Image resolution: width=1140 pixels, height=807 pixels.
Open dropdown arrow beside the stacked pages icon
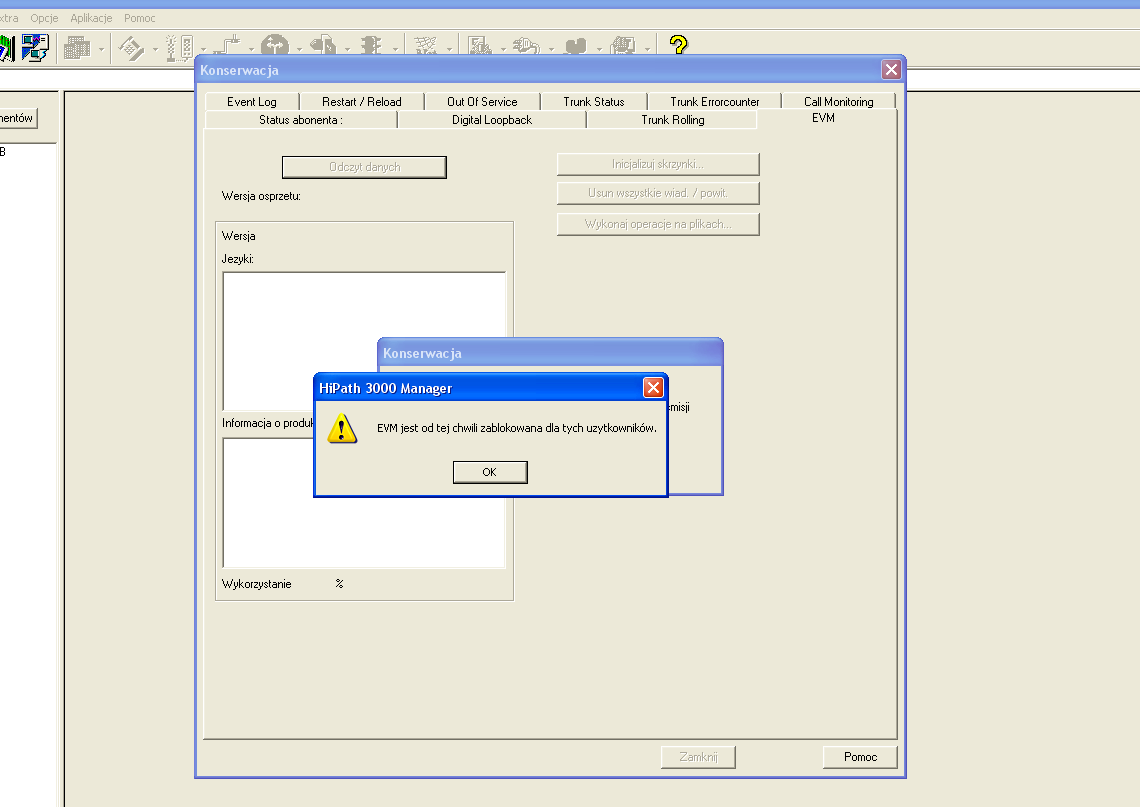point(647,49)
